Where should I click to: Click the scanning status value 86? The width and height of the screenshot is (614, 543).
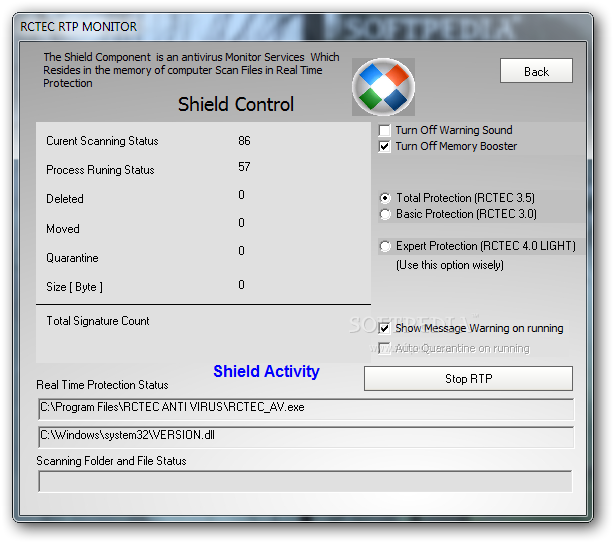click(244, 141)
